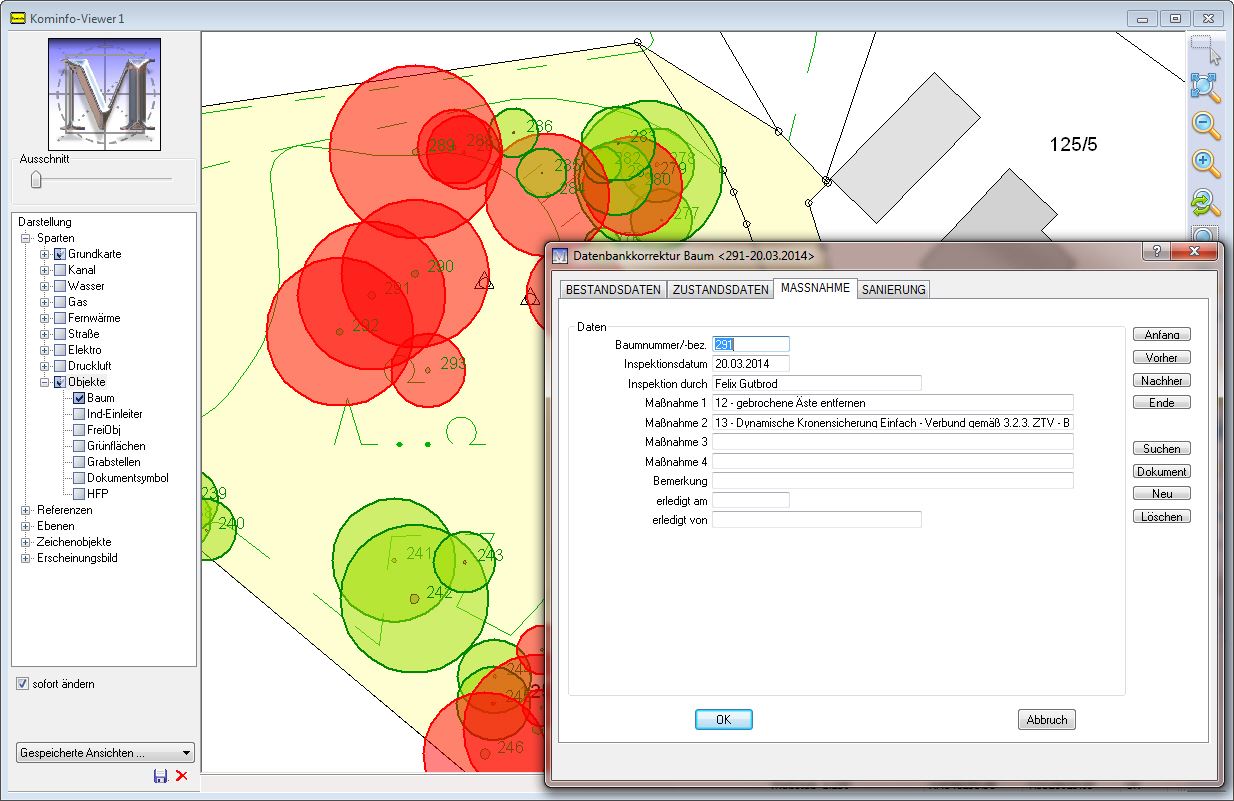1234x801 pixels.
Task: Click the Nachher navigation button
Action: [1161, 380]
